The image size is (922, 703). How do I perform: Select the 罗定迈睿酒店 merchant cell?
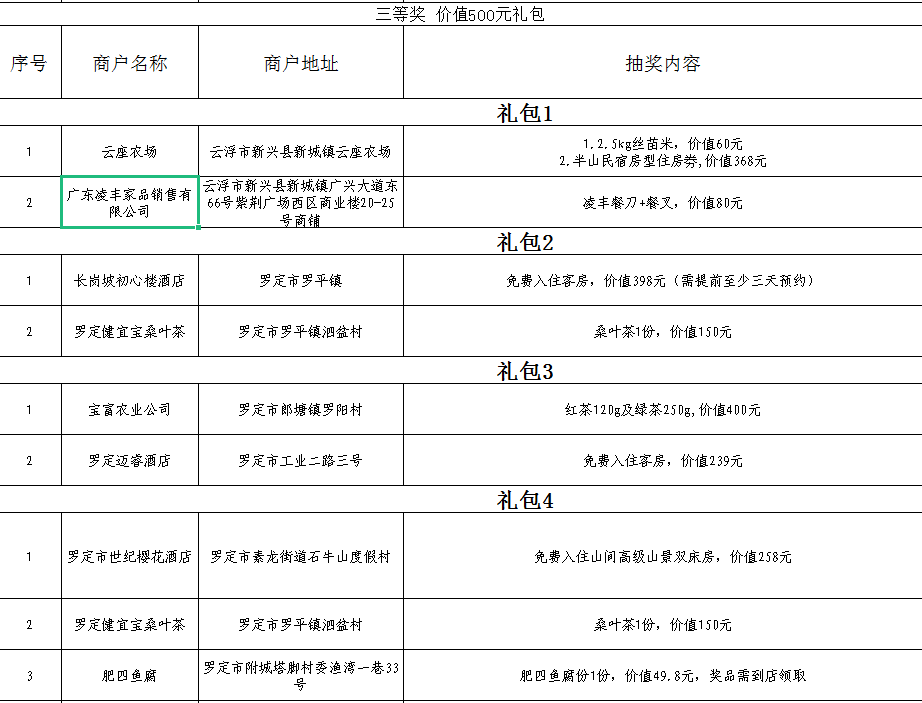(130, 461)
